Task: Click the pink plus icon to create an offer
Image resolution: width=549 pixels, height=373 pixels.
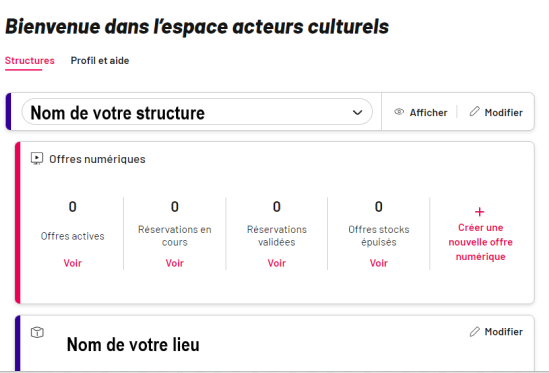Action: tap(479, 212)
